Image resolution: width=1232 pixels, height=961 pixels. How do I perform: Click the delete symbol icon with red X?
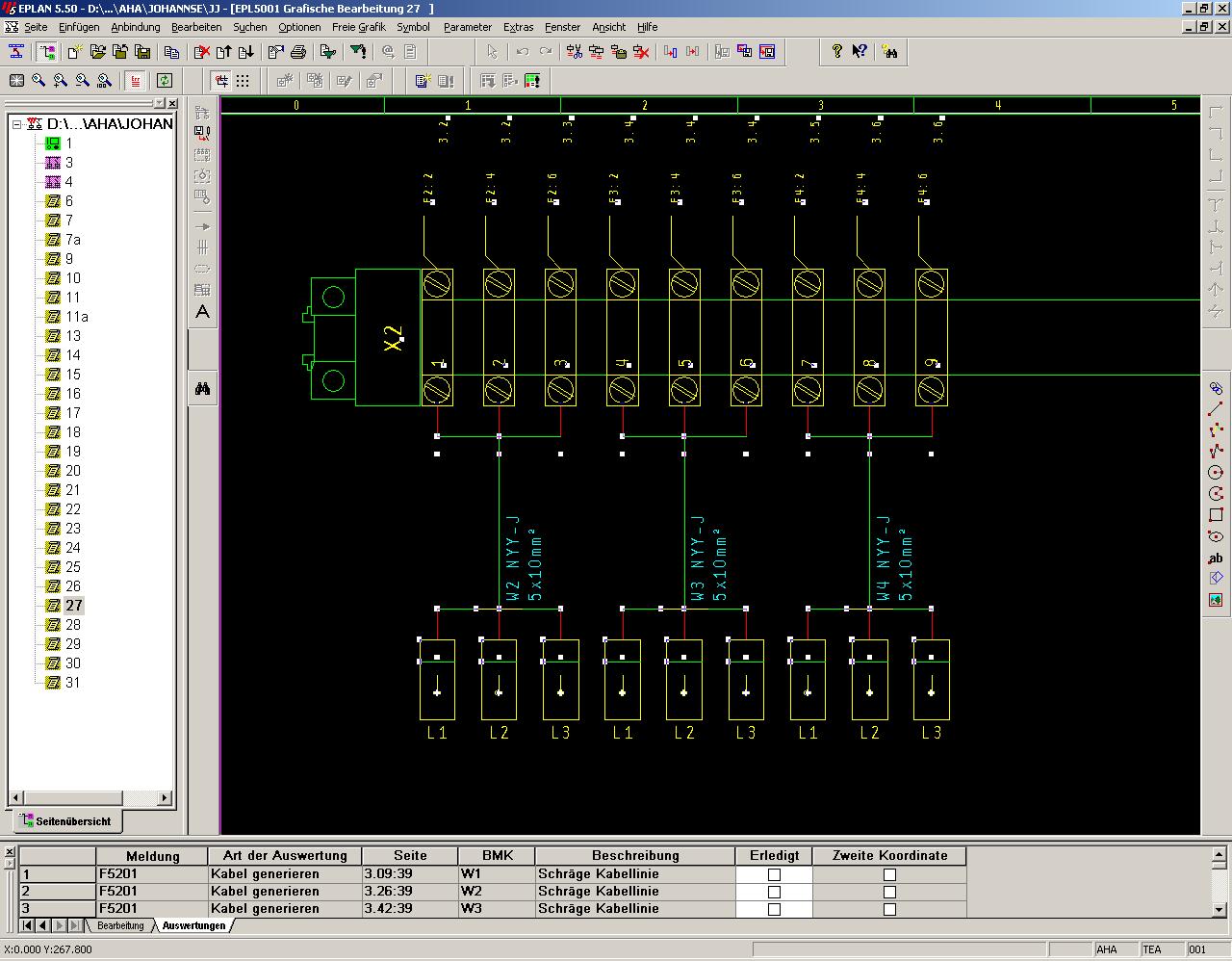point(641,52)
